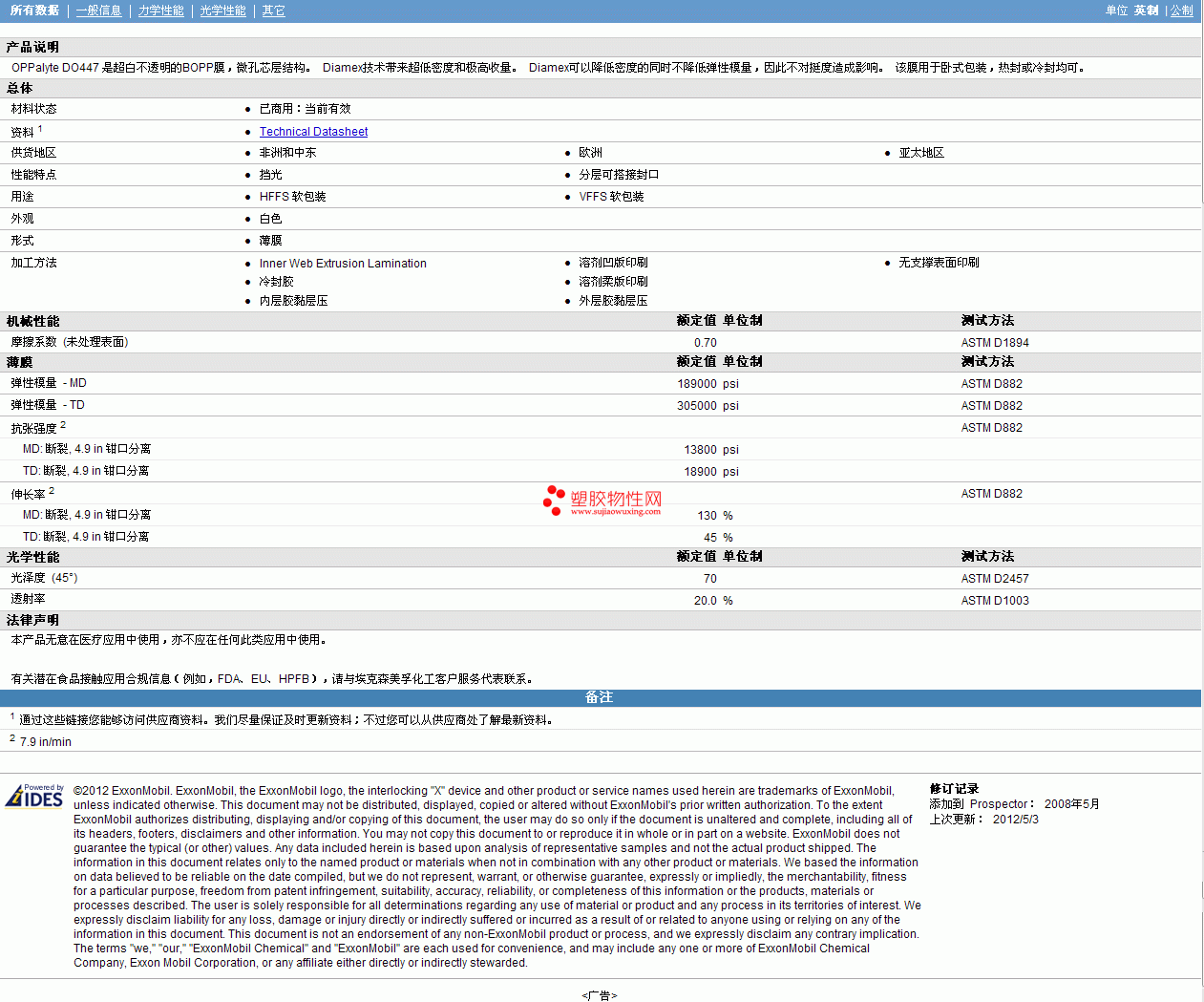Click the ASTM D1894 test method
The width and height of the screenshot is (1204, 1002).
[995, 343]
